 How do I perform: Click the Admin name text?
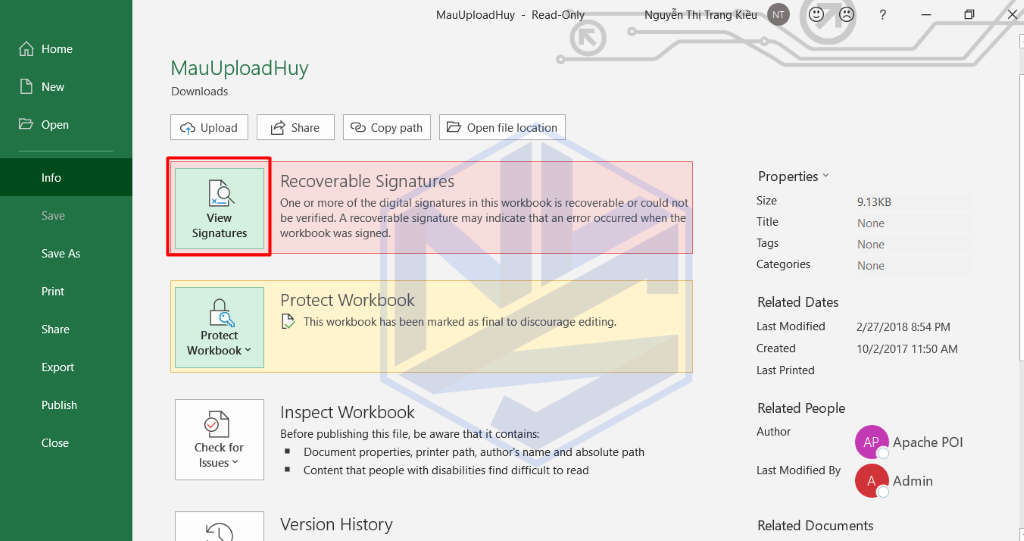(912, 481)
